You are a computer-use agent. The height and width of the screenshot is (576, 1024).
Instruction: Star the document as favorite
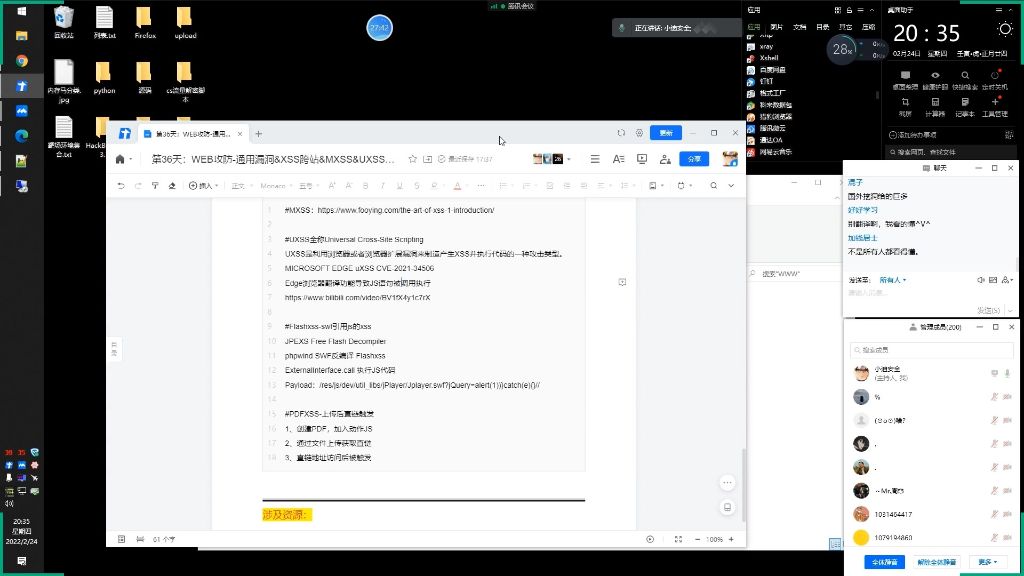[x=413, y=159]
